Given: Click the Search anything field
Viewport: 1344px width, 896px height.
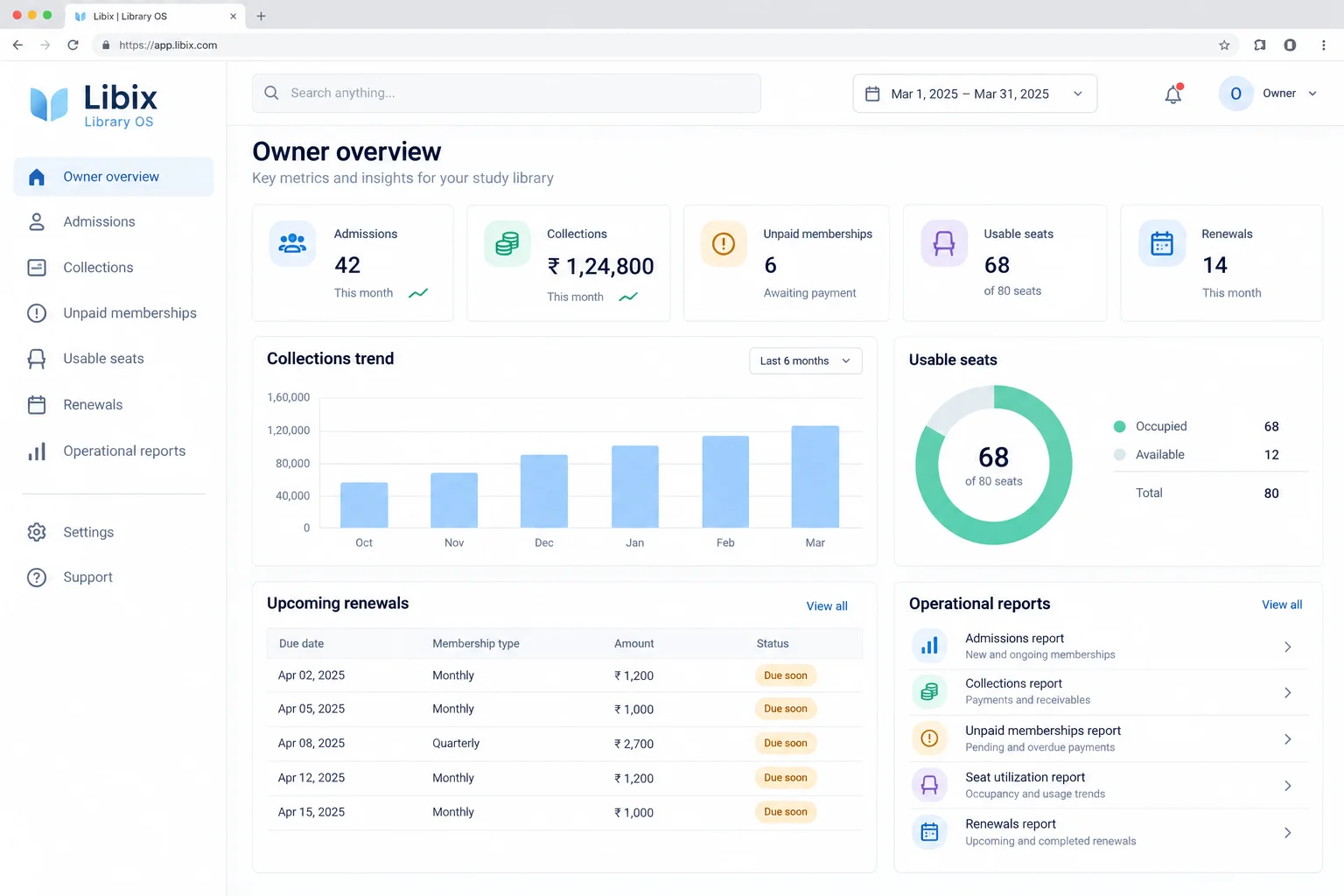Looking at the screenshot, I should pos(507,94).
